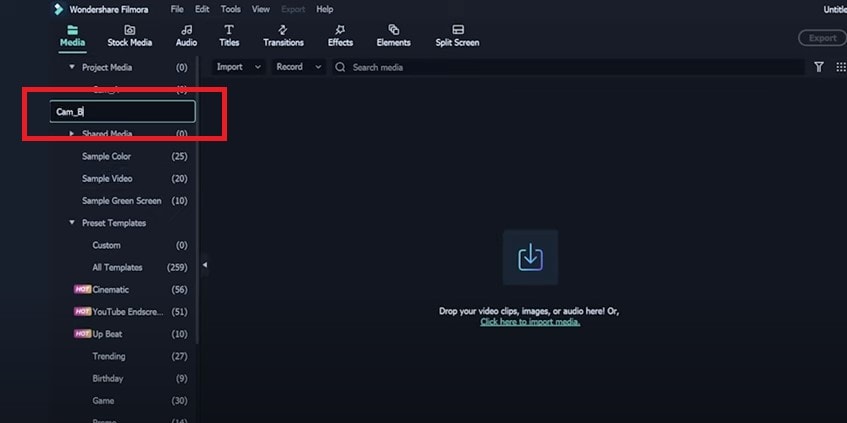Open the File menu

click(x=177, y=9)
